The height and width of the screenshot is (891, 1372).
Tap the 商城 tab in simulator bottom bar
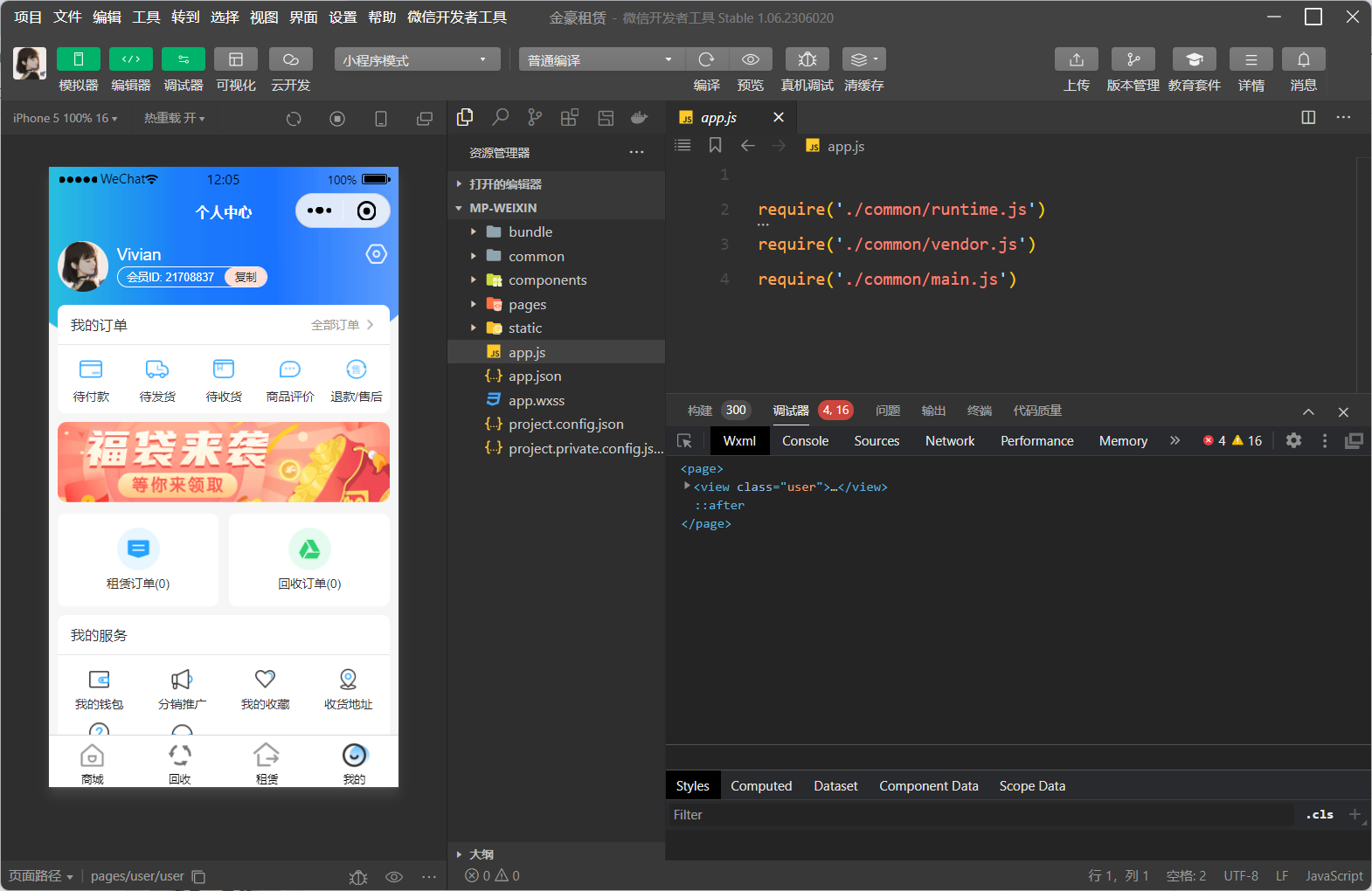coord(92,762)
